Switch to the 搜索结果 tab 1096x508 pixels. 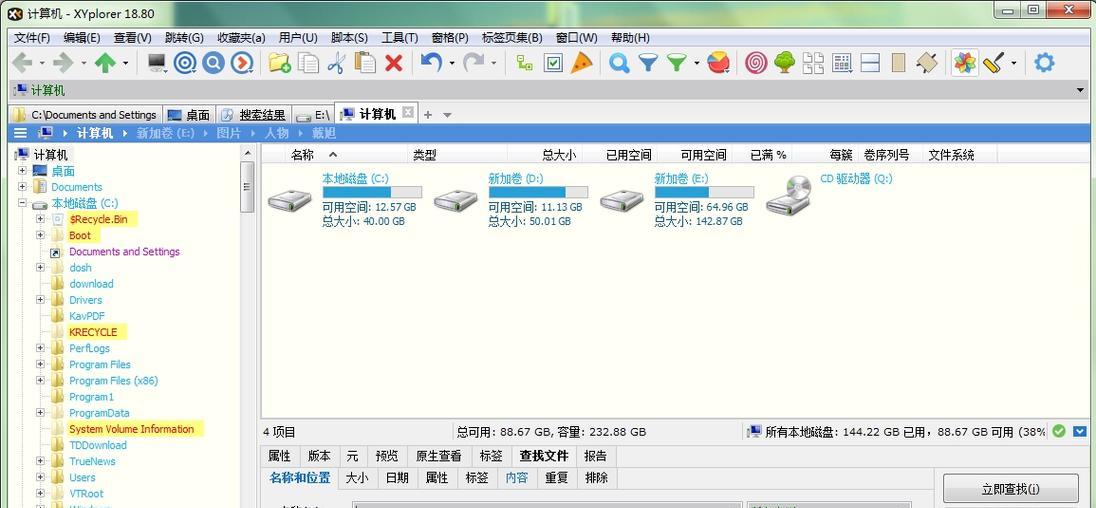point(253,115)
